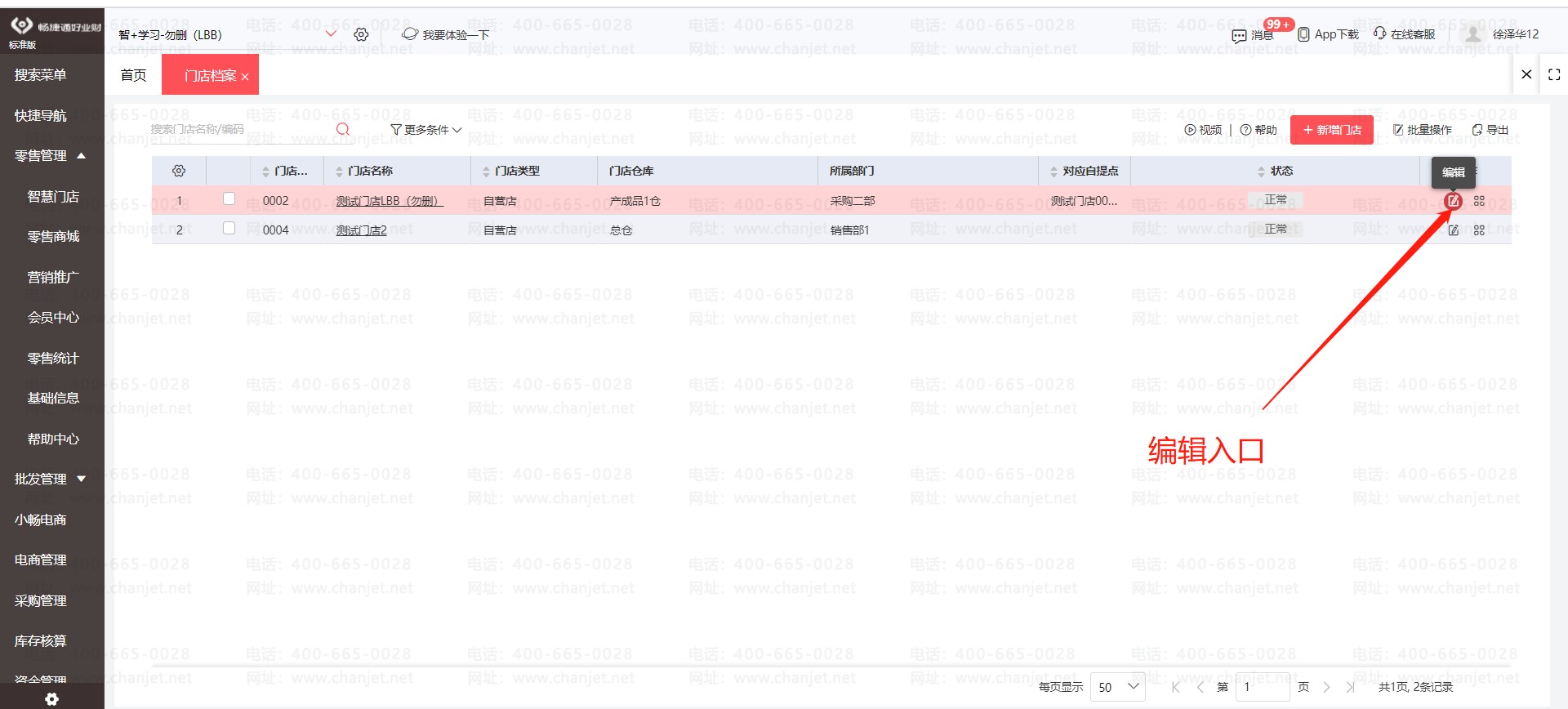
Task: Close the 门店档案 tab
Action: coord(245,77)
